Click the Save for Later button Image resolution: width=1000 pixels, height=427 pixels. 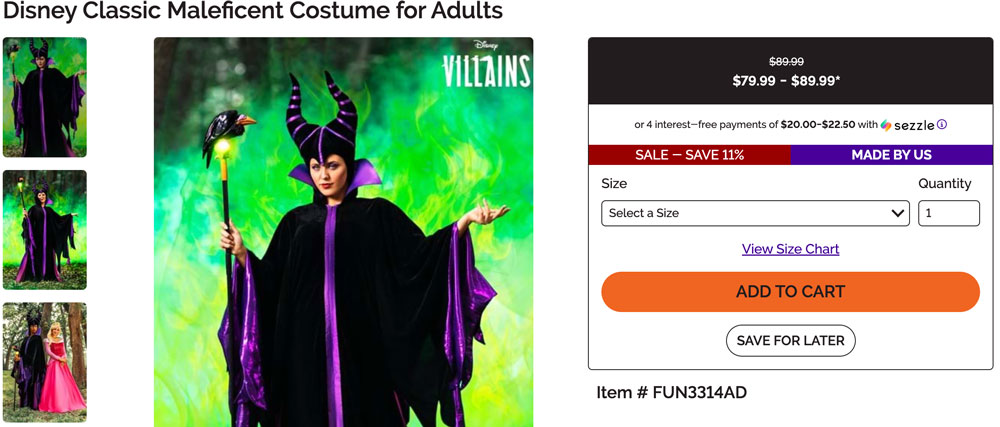tap(790, 340)
